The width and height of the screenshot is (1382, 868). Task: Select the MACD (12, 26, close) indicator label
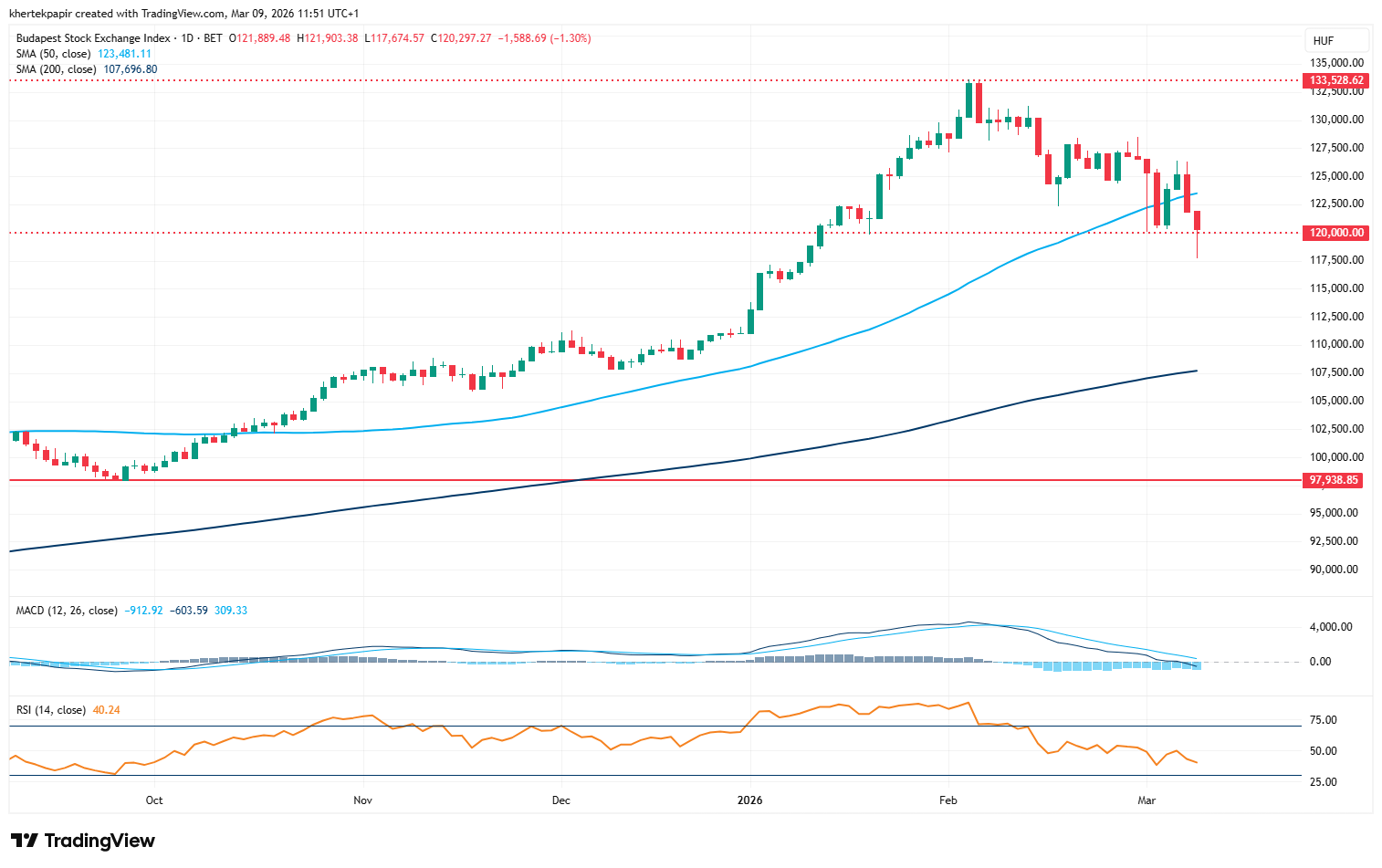click(x=67, y=611)
